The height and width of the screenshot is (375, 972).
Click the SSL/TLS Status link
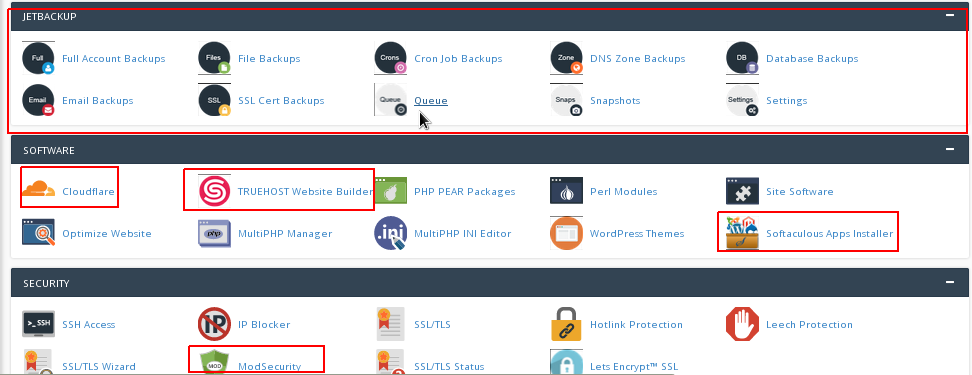(x=449, y=366)
